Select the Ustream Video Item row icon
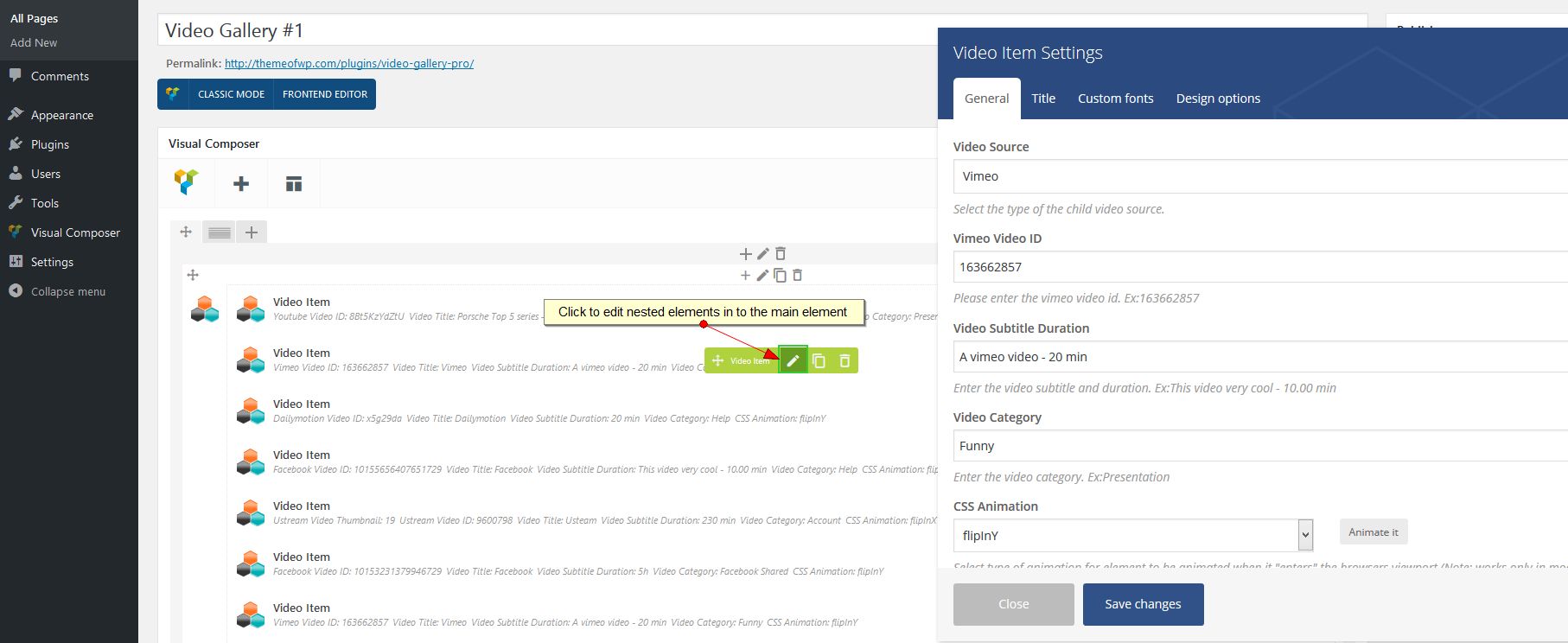This screenshot has height=643, width=1568. pos(251,512)
